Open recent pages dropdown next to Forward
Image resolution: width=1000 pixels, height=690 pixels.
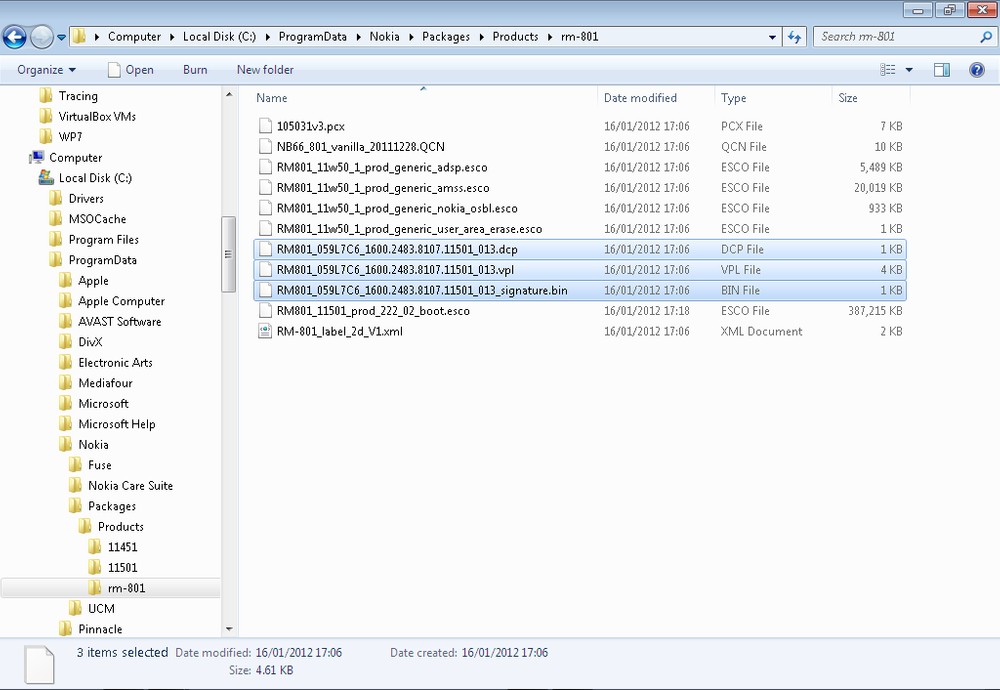61,37
